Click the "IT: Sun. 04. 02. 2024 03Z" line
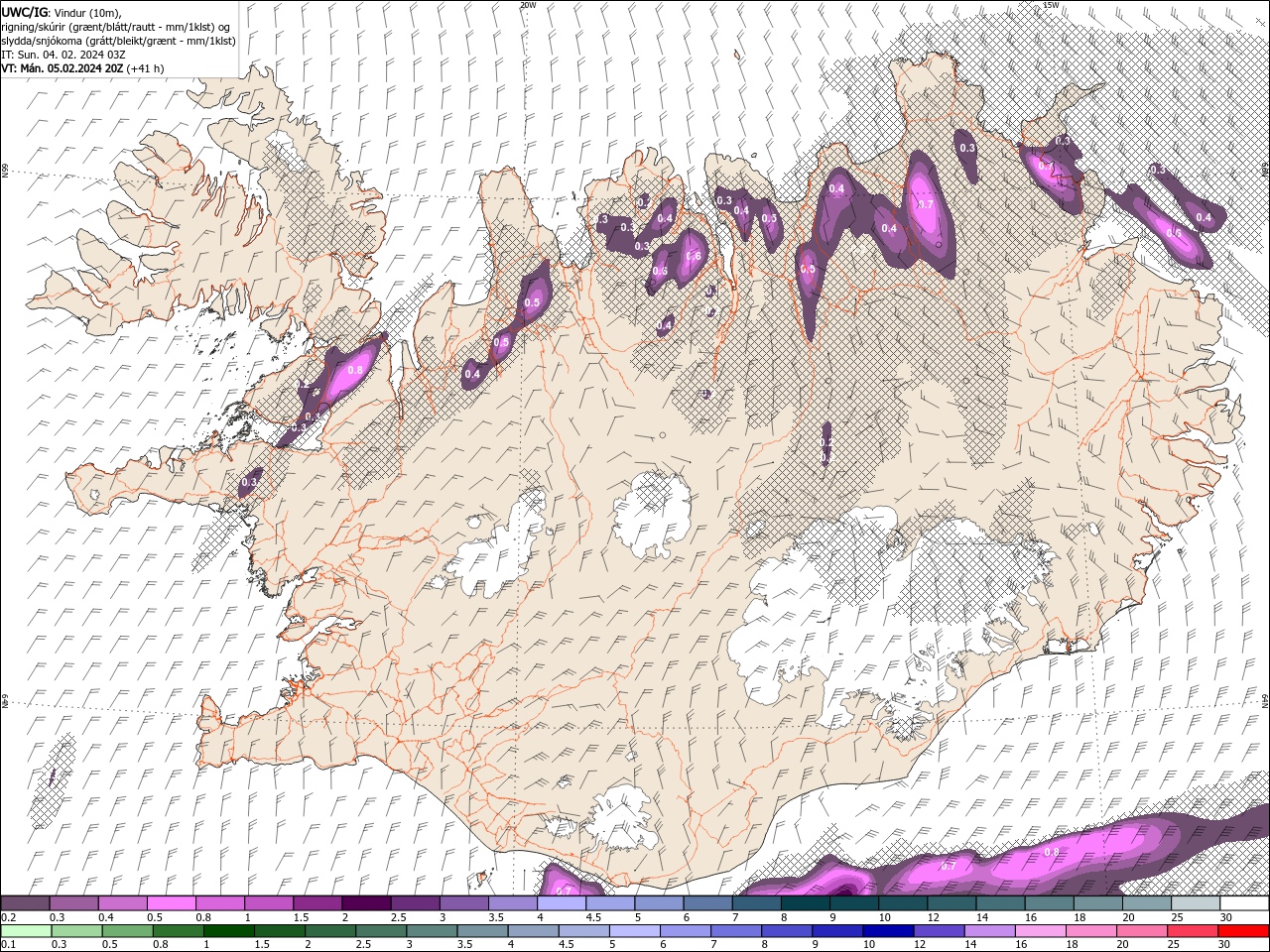Image resolution: width=1270 pixels, height=952 pixels. [63, 55]
